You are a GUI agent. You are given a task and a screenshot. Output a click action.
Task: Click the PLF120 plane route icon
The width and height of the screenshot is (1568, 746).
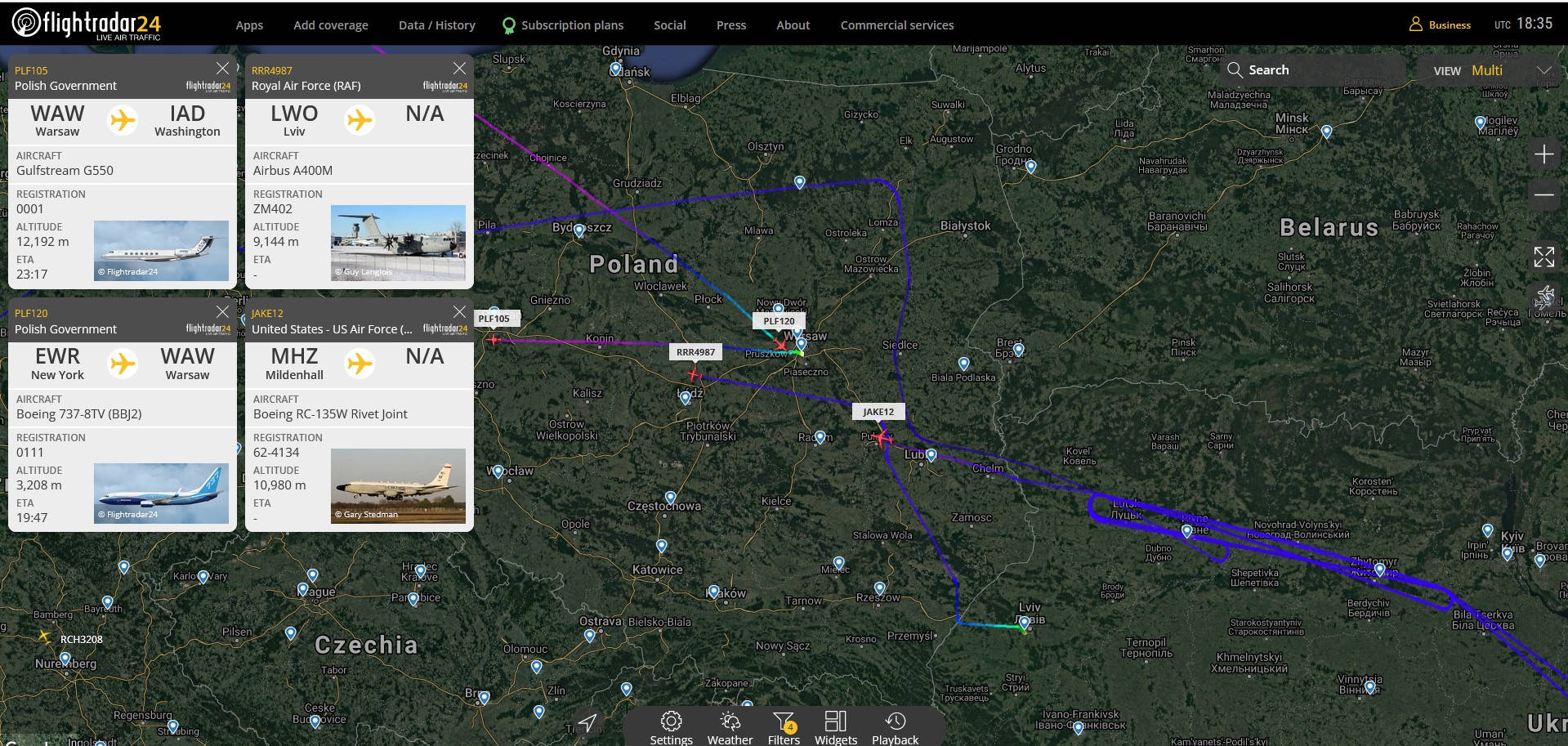tap(123, 363)
